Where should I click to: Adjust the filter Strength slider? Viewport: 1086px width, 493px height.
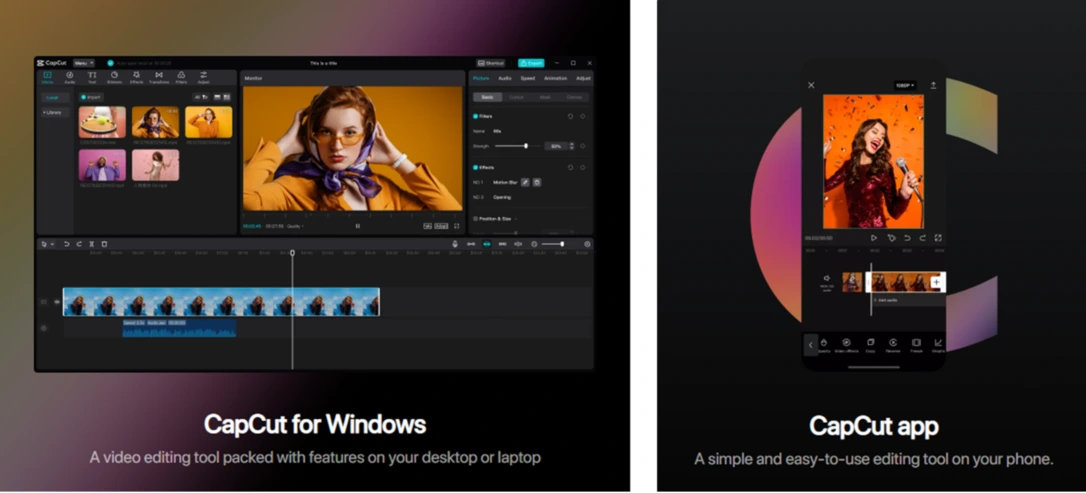point(517,146)
